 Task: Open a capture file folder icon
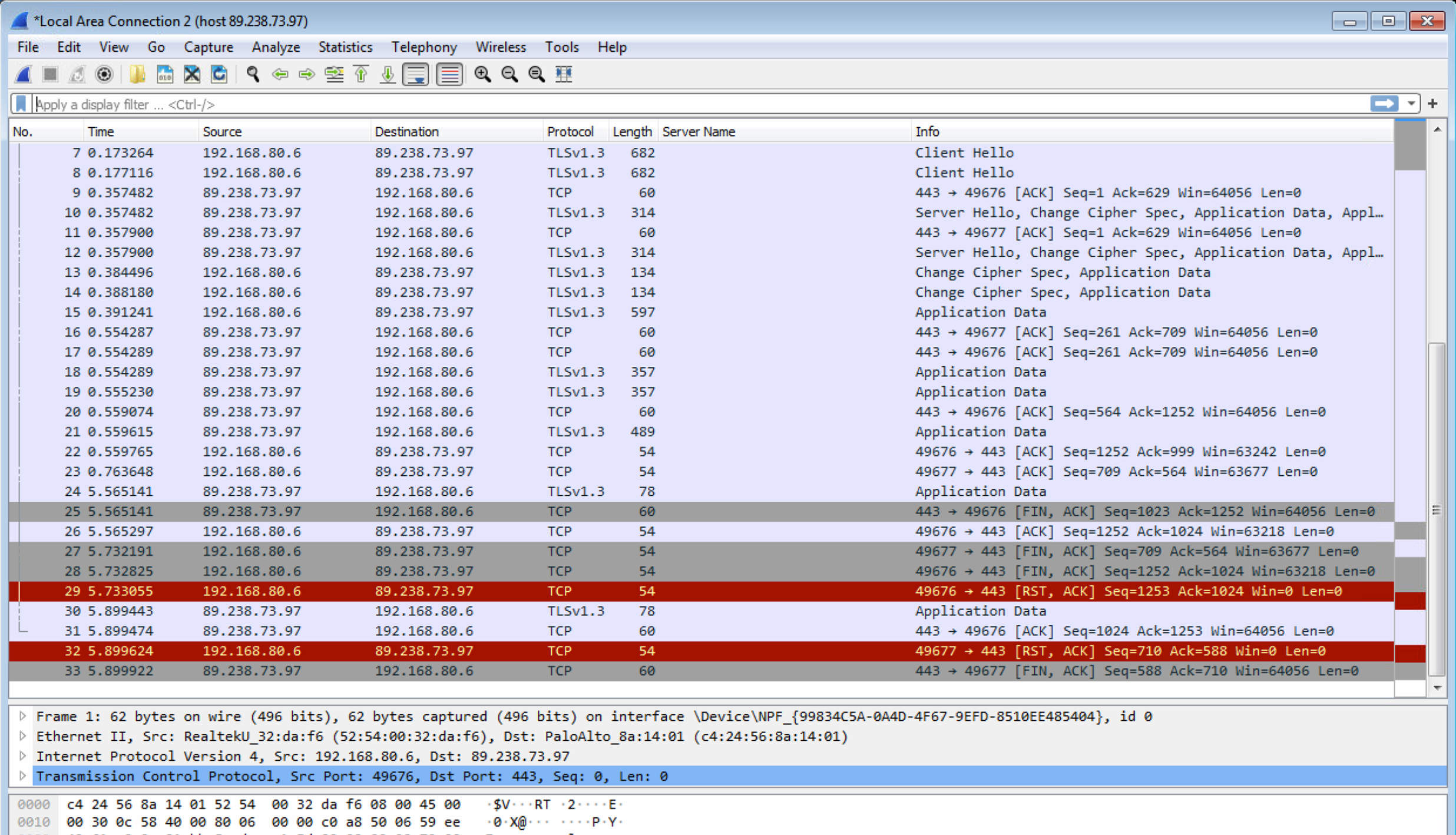point(137,75)
